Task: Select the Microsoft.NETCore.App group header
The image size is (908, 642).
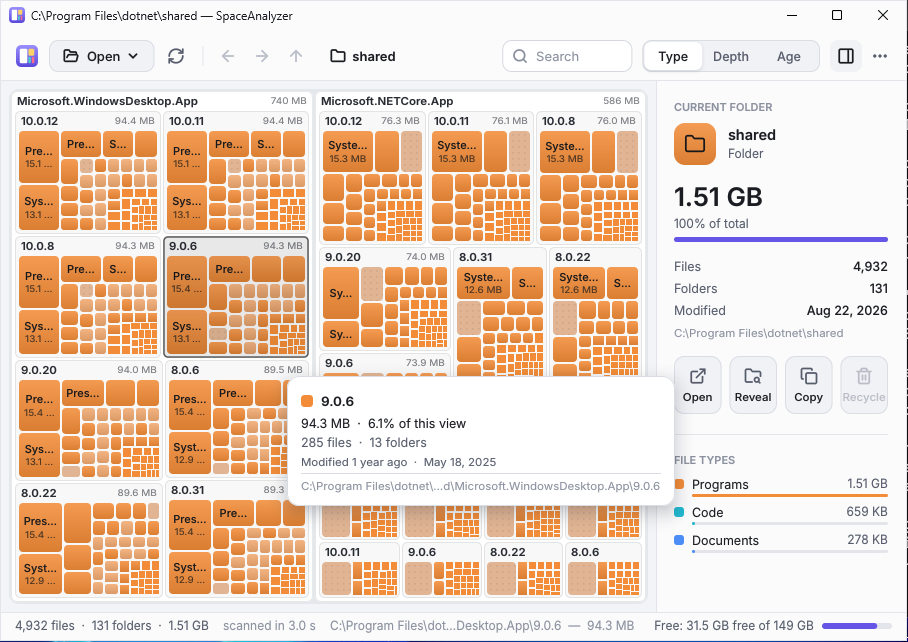Action: pos(480,101)
